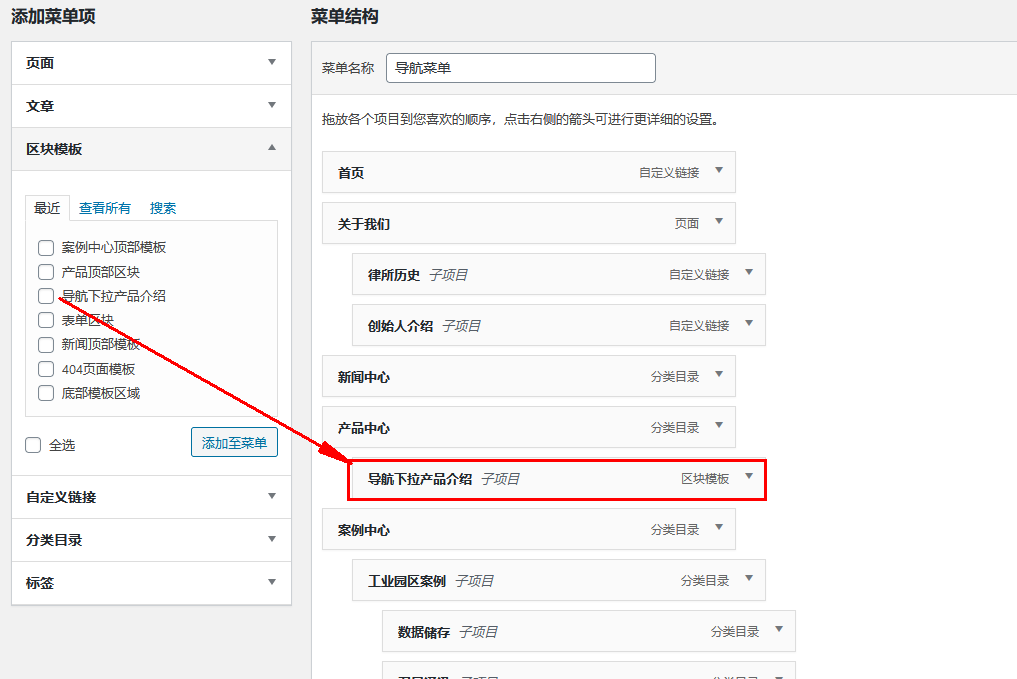Open the 搜索 tab

163,207
